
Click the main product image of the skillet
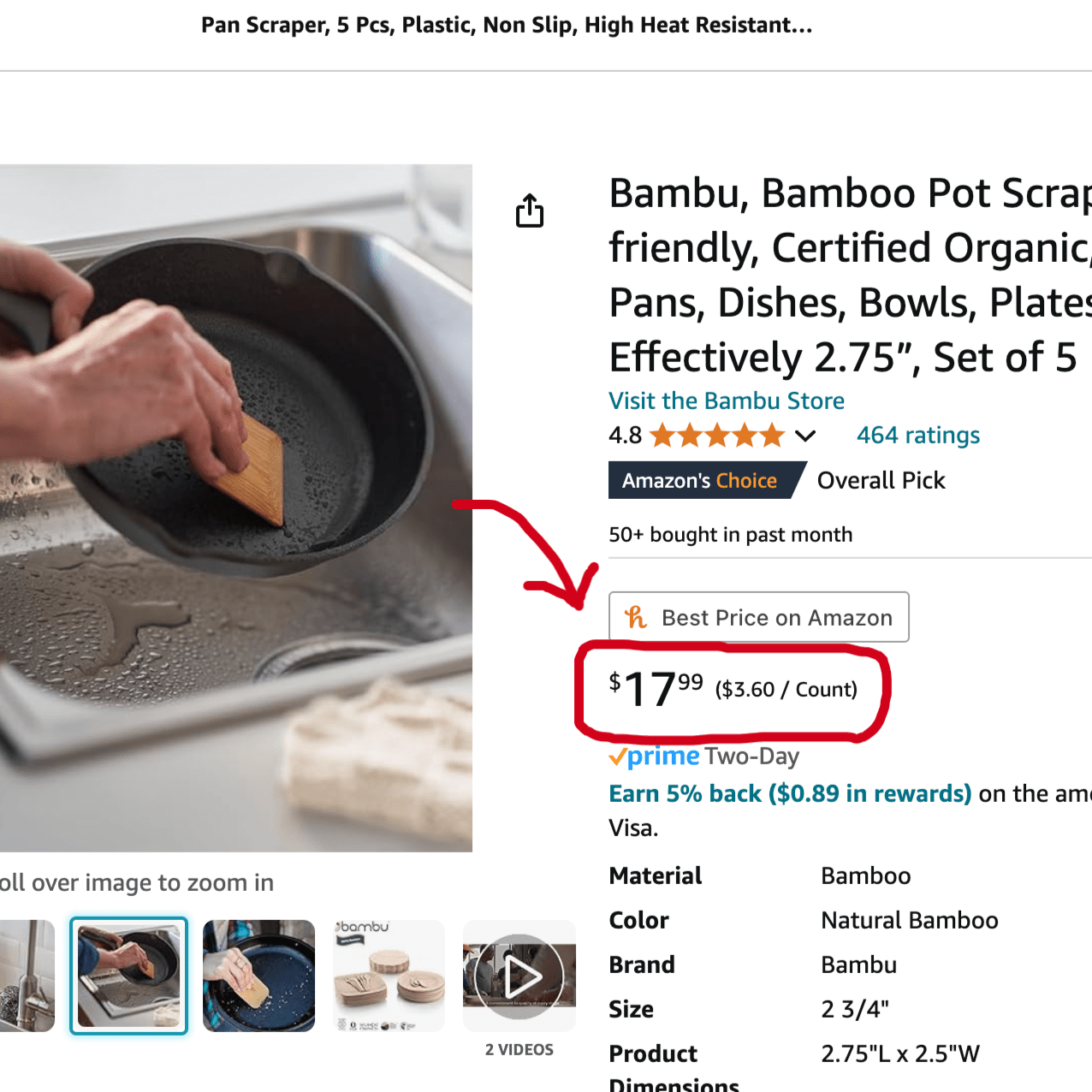click(235, 507)
